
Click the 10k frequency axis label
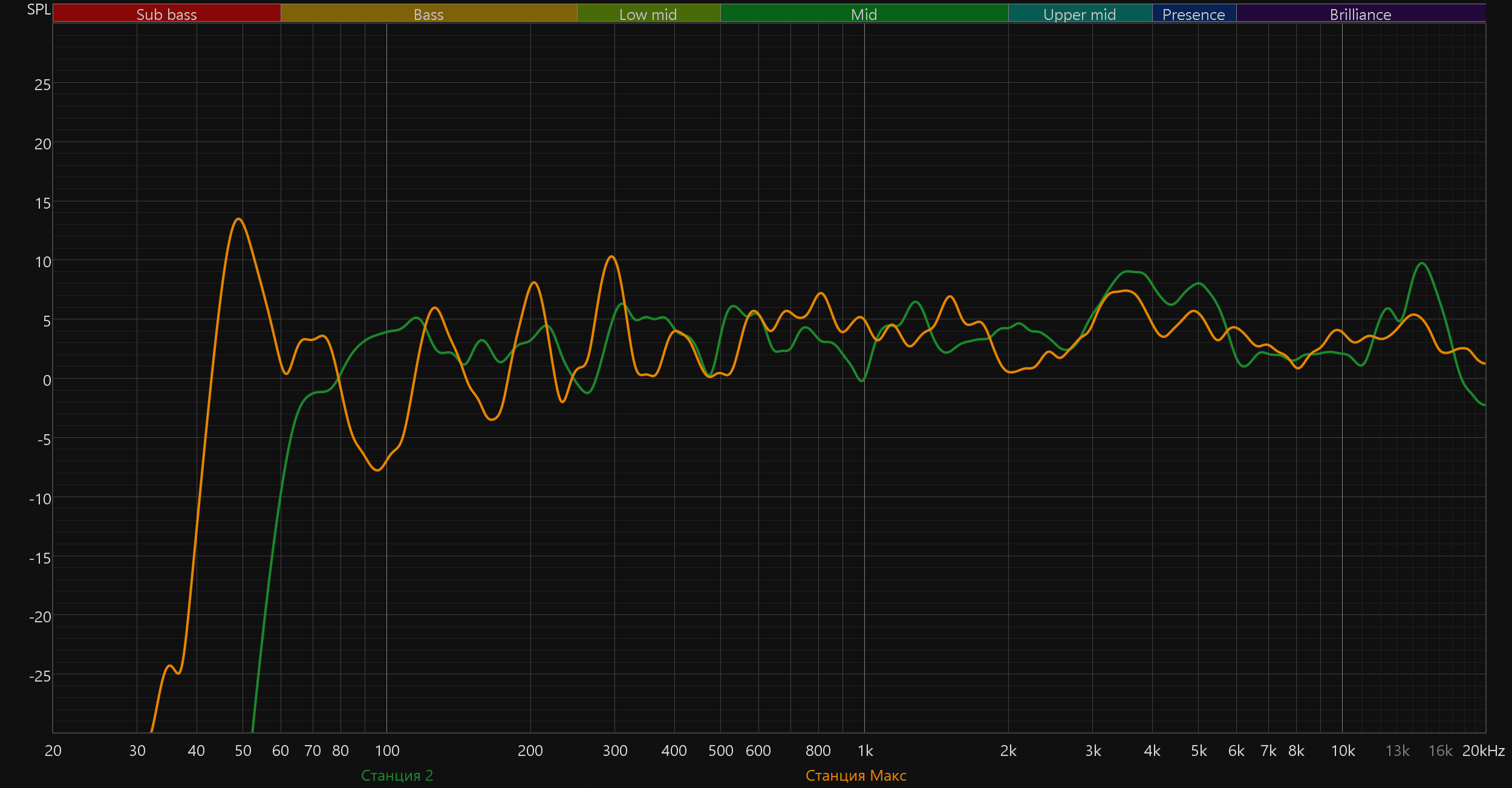(1343, 751)
